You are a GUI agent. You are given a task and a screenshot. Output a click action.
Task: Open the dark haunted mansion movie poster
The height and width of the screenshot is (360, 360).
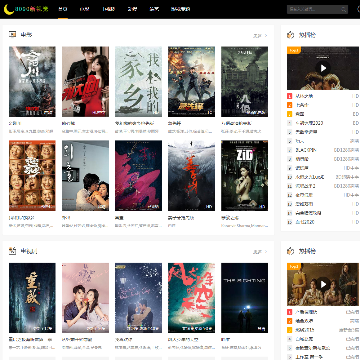click(244, 82)
